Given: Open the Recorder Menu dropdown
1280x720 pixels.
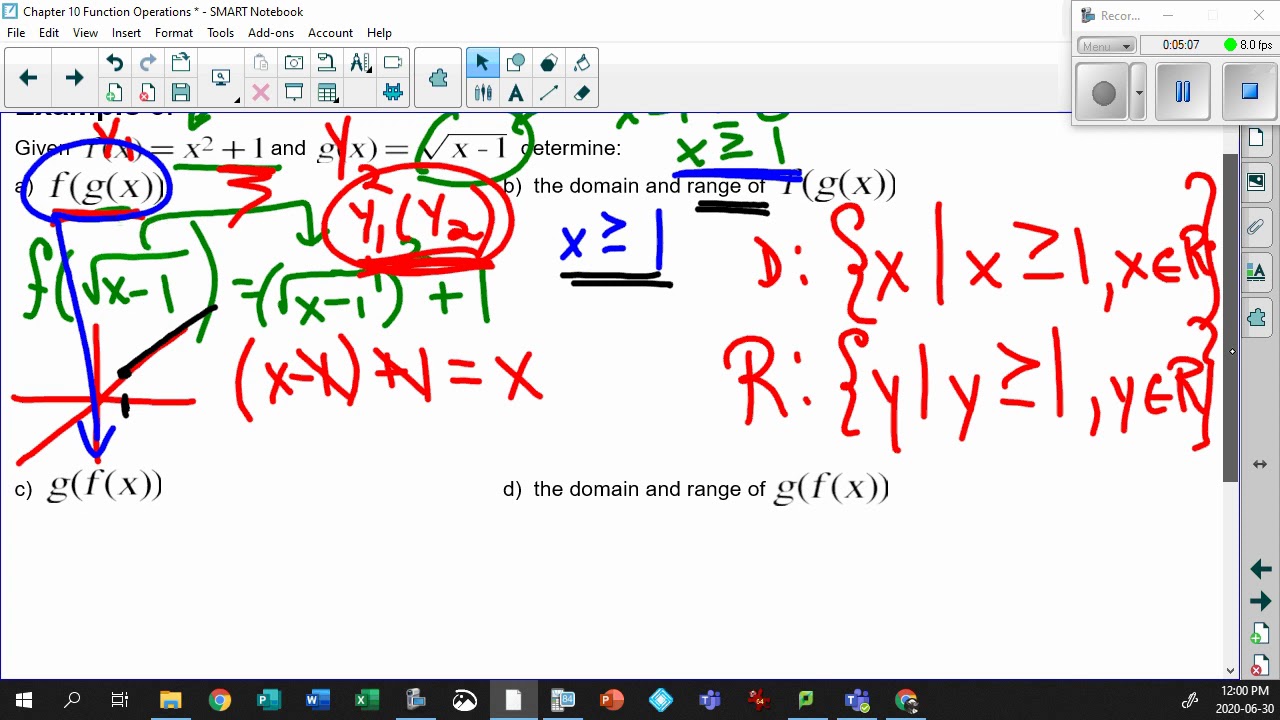Looking at the screenshot, I should (x=1106, y=46).
